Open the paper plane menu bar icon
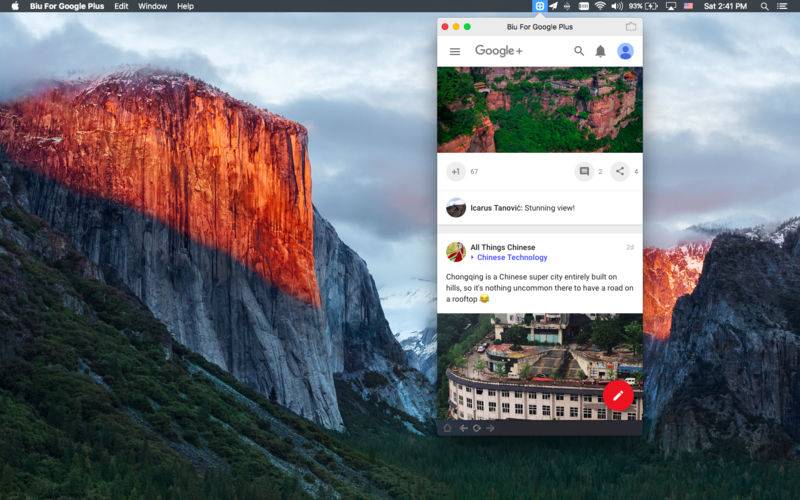This screenshot has height=500, width=800. point(554,6)
